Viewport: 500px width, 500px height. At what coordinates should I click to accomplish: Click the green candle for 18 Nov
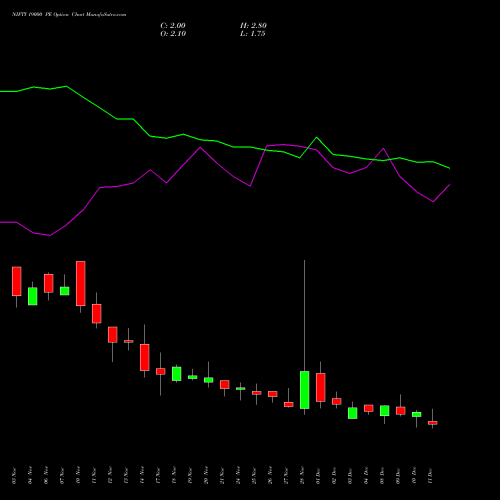coord(177,374)
